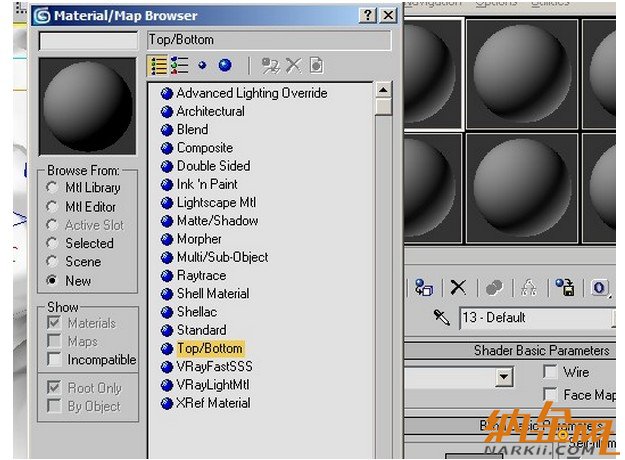This screenshot has width=625, height=460.
Task: Click the Top/Bottom name field
Action: pyautogui.click(x=269, y=40)
